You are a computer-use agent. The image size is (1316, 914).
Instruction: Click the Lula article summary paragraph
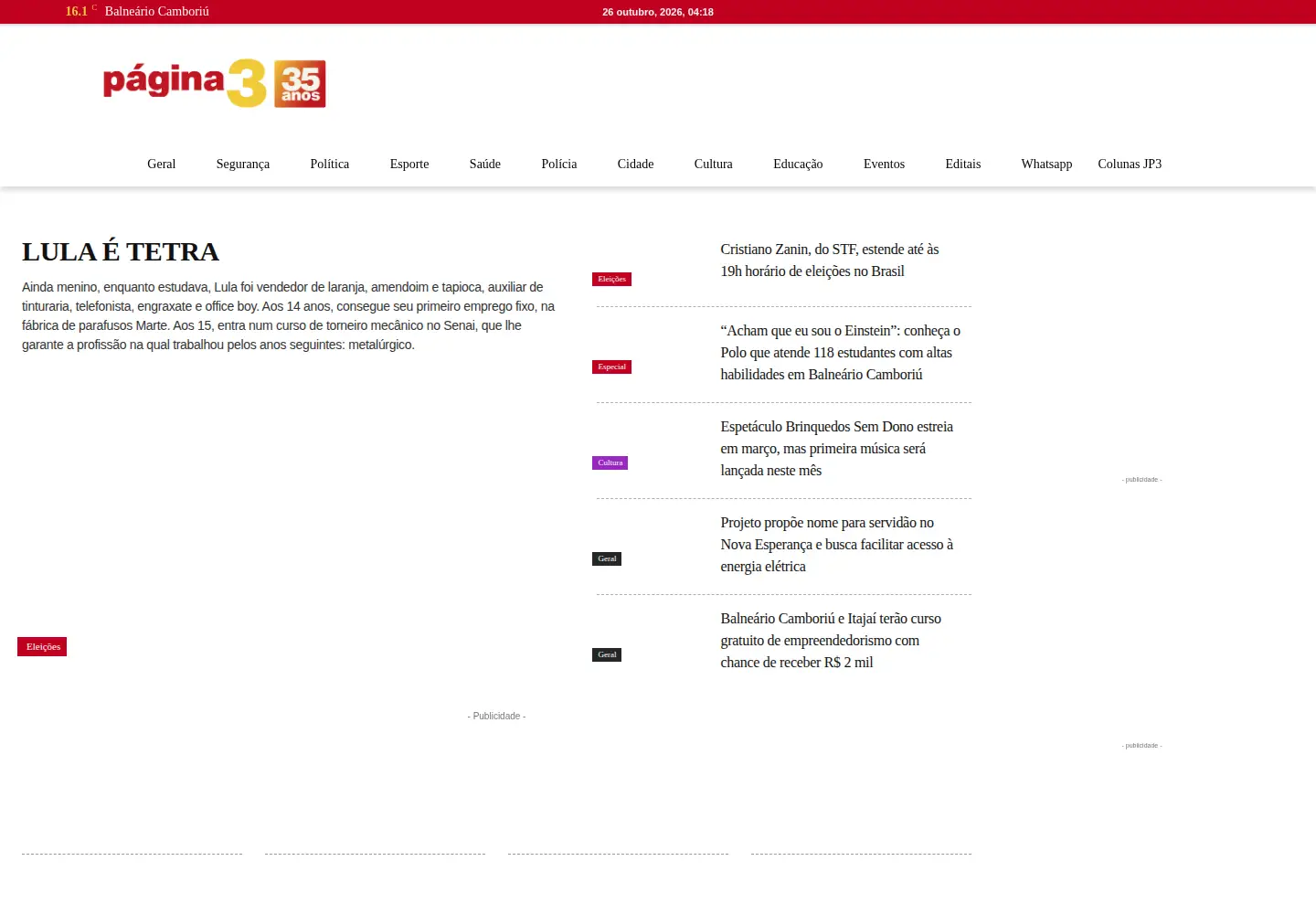coord(289,316)
